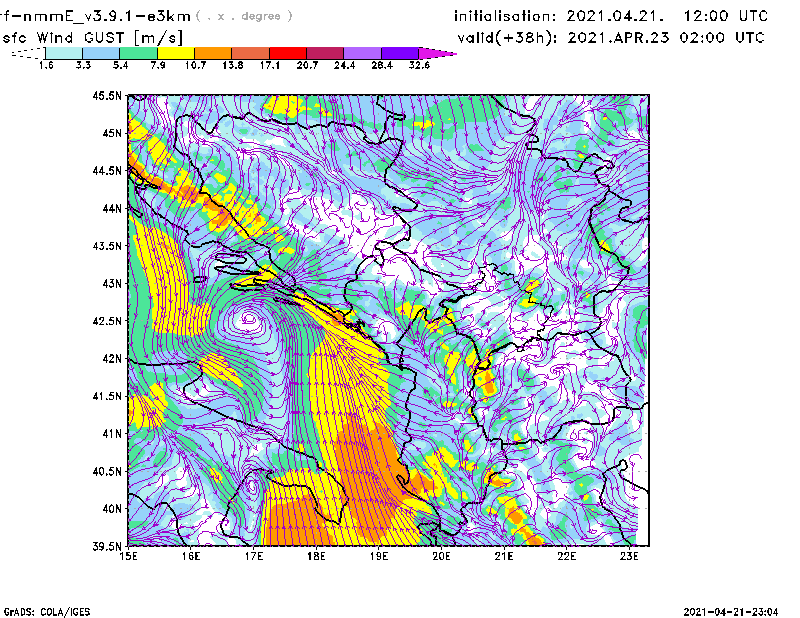Click the legend value 17.1
The image size is (800, 618).
tap(270, 65)
